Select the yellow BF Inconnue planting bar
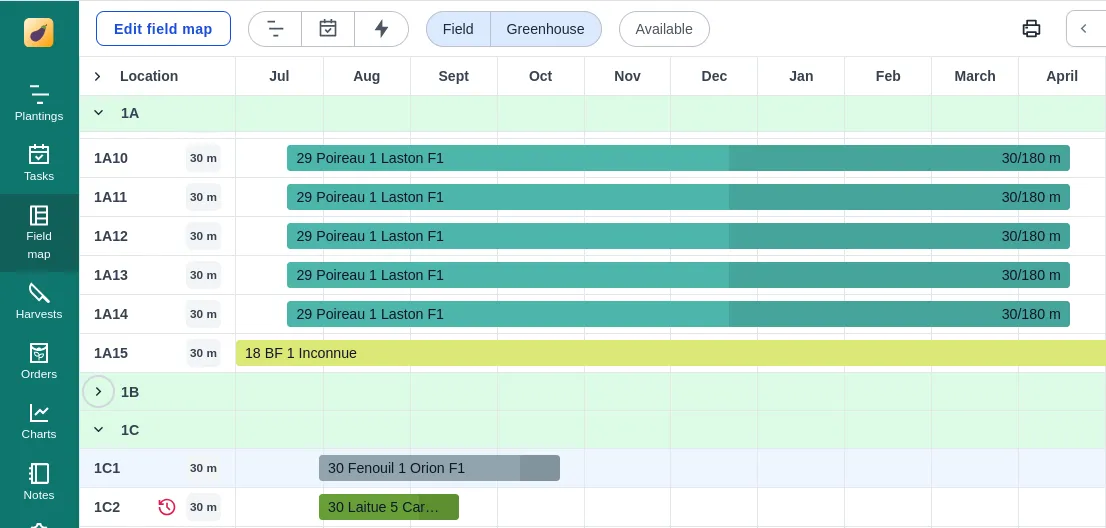This screenshot has width=1106, height=528. point(670,353)
